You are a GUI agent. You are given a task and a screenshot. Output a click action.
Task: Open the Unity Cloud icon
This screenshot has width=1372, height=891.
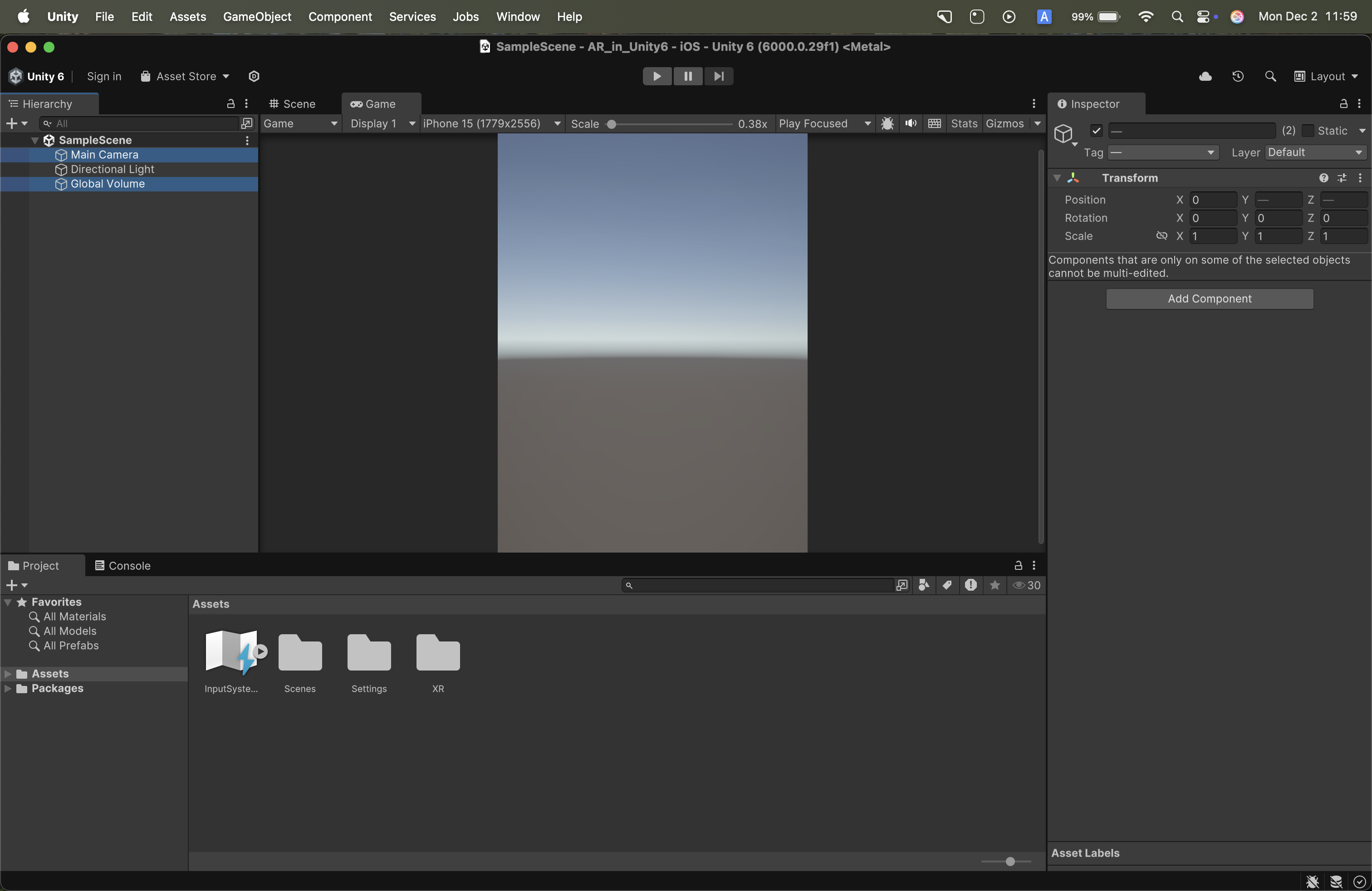[x=1205, y=76]
